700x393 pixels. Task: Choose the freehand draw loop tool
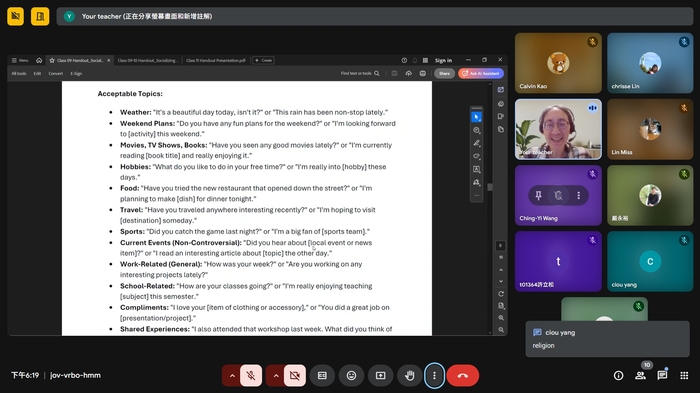(476, 156)
